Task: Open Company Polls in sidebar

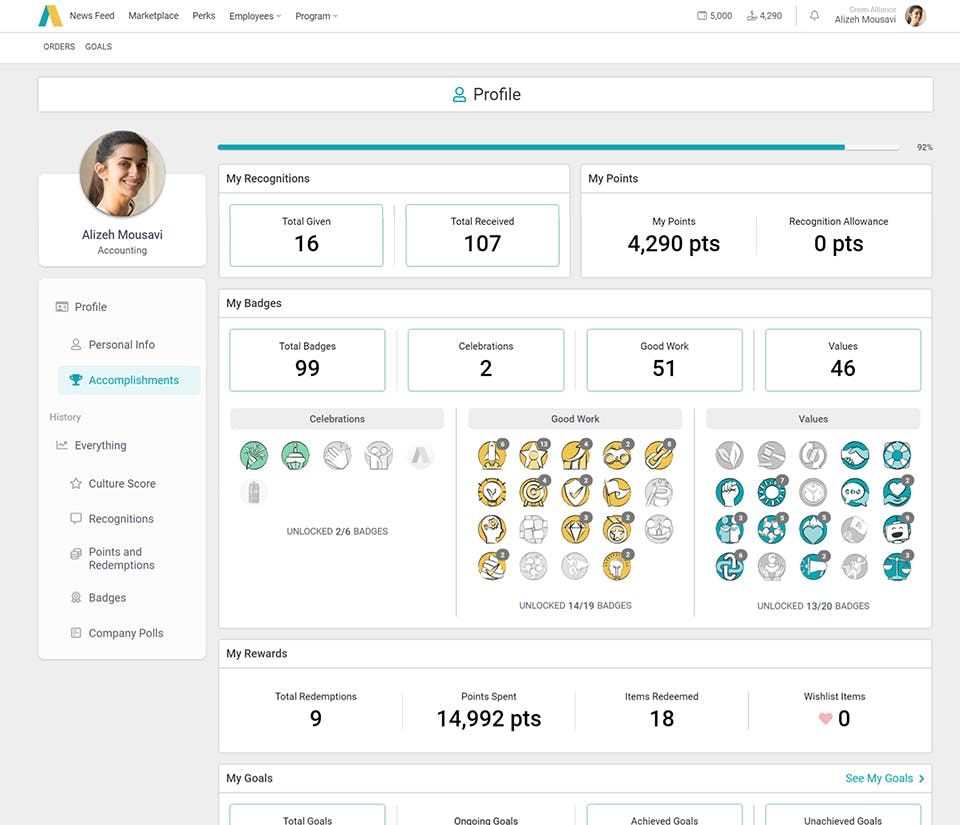Action: 126,633
